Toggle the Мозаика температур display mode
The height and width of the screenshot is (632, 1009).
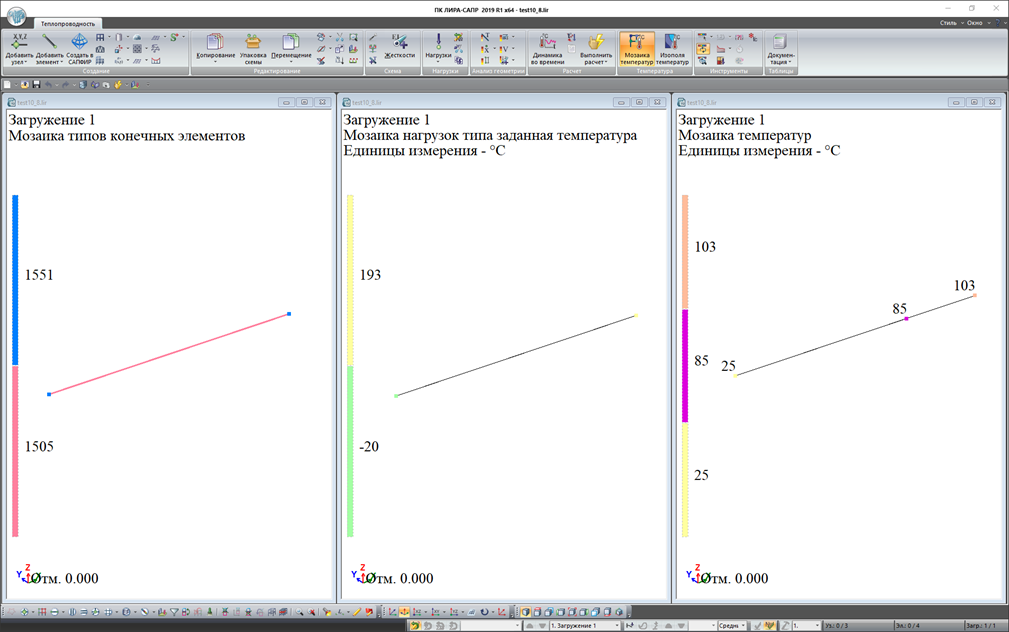pyautogui.click(x=636, y=42)
